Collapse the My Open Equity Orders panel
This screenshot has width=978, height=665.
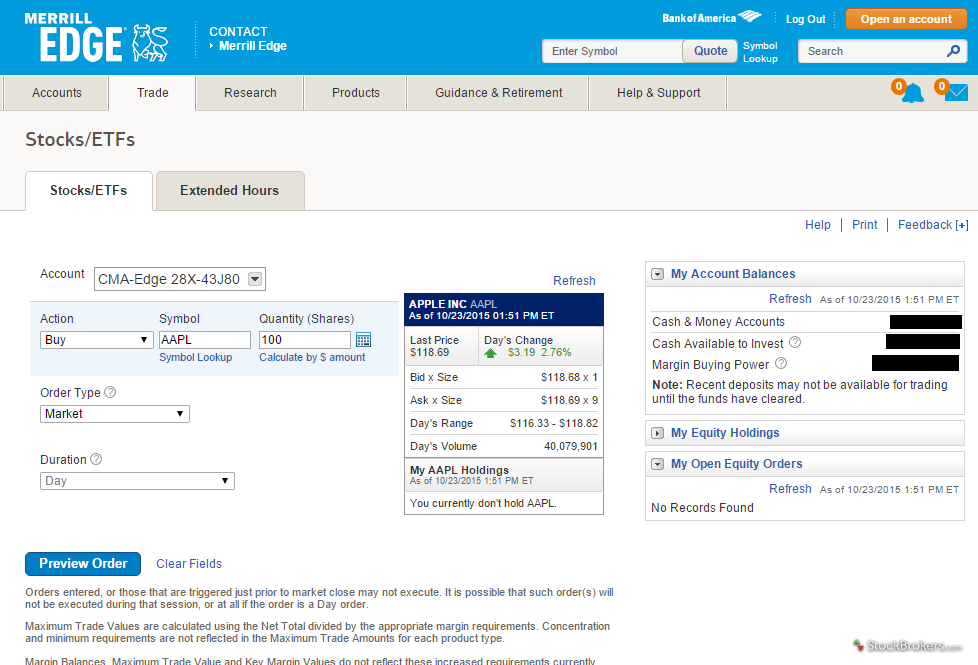(657, 464)
